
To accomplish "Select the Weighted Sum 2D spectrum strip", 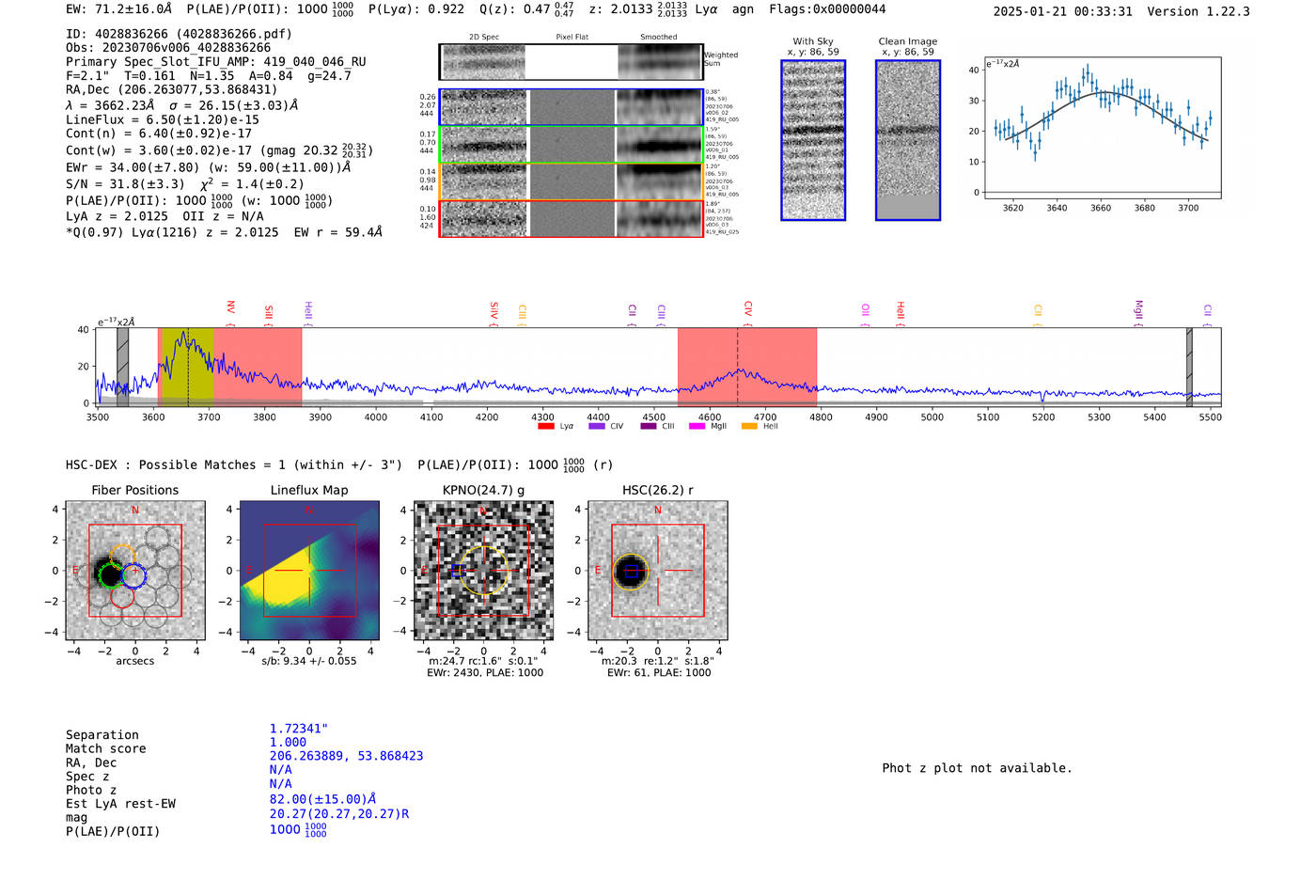I will 572,62.
